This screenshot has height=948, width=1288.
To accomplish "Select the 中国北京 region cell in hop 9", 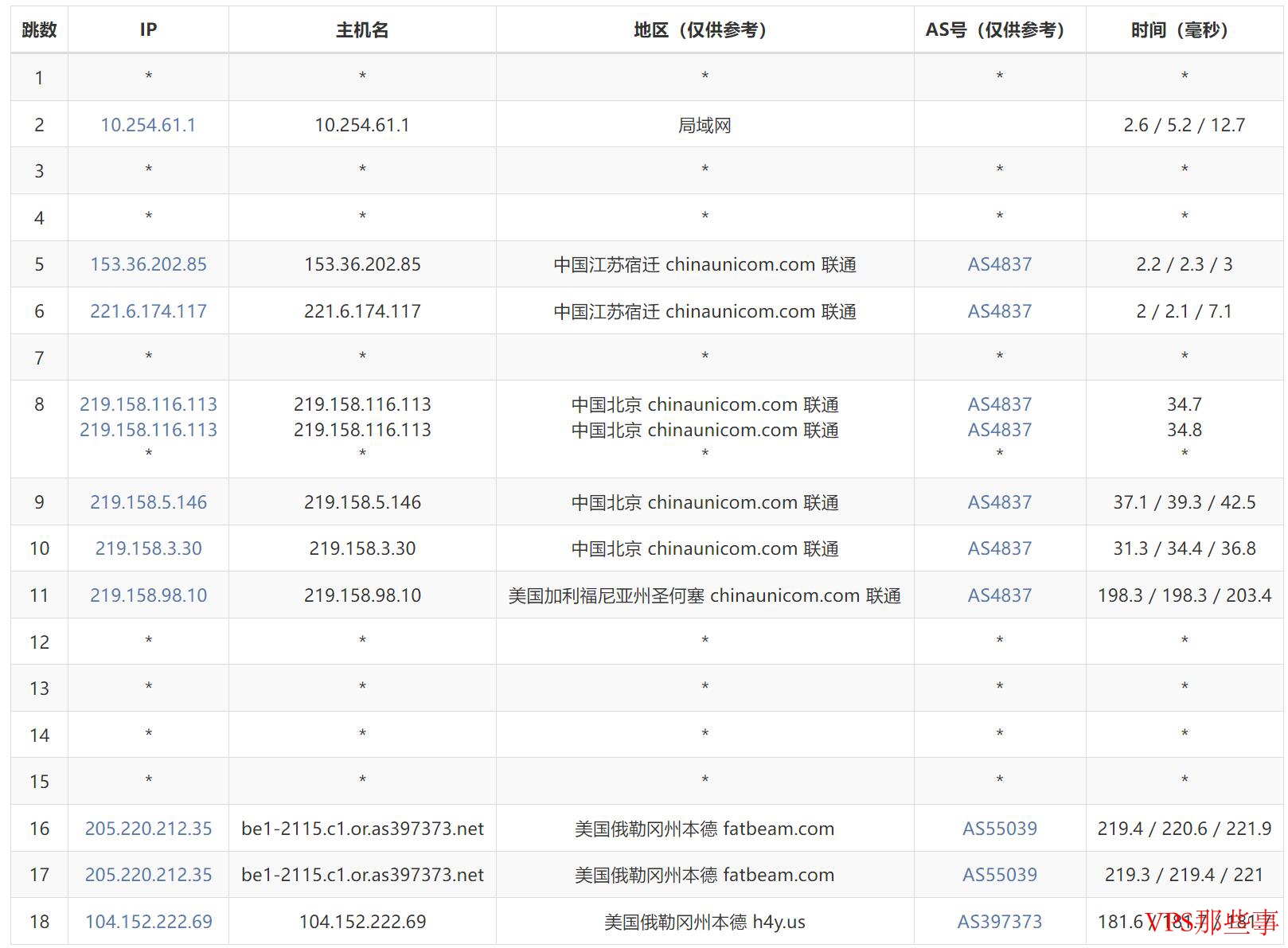I will pyautogui.click(x=704, y=502).
